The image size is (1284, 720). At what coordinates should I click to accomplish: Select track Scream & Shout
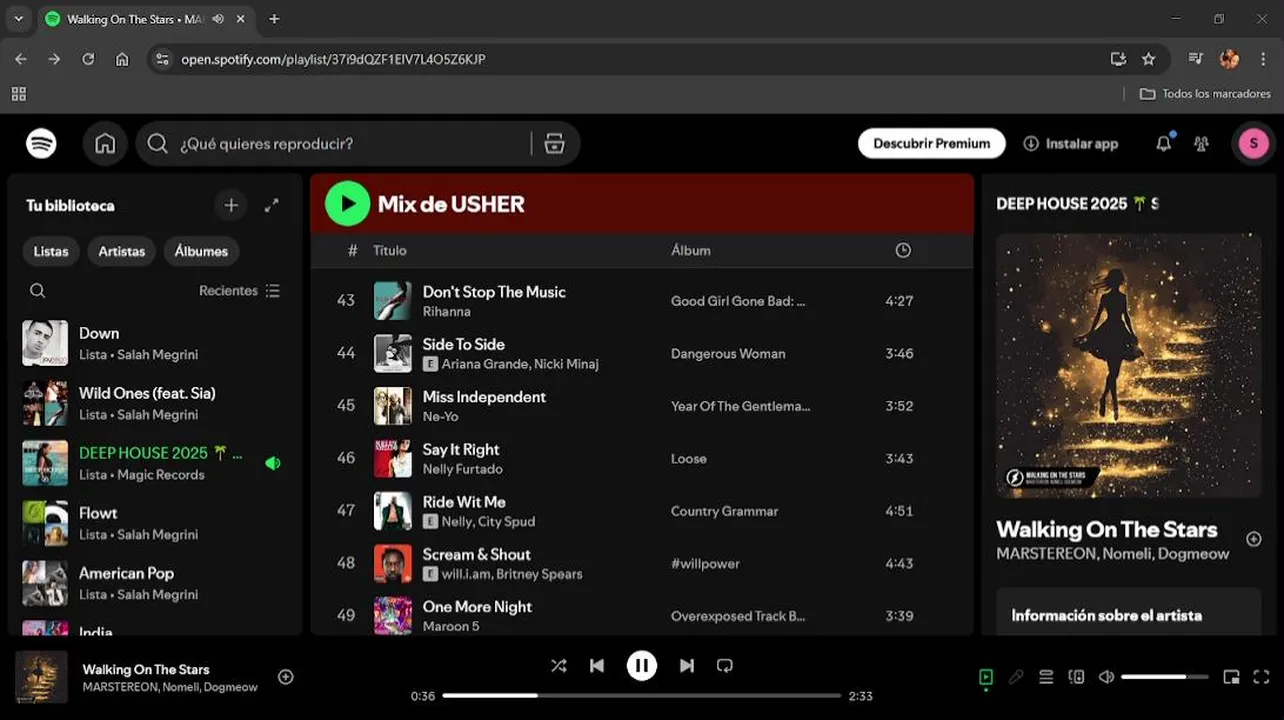[x=476, y=555]
